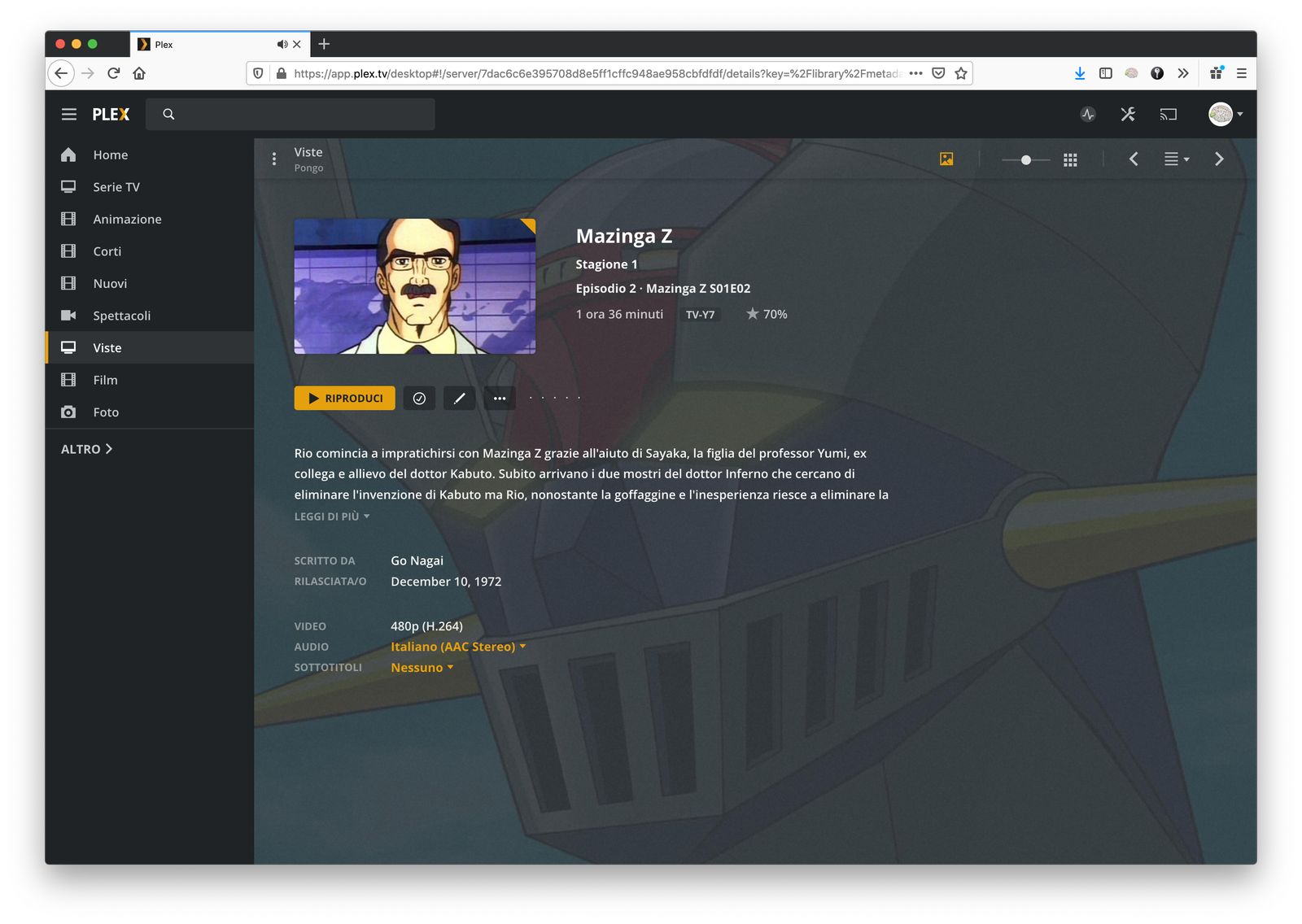Open the Firefox downloads panel
The width and height of the screenshot is (1302, 924).
(1080, 73)
